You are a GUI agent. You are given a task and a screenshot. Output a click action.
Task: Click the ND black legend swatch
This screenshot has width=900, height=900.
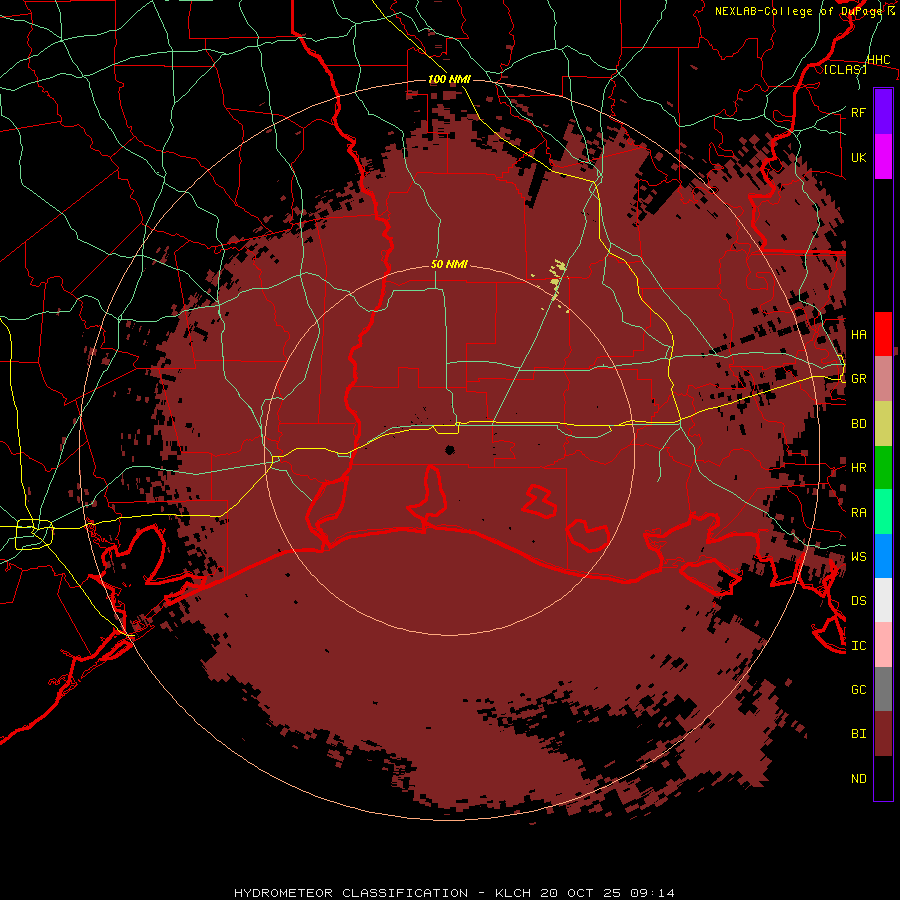pos(883,778)
